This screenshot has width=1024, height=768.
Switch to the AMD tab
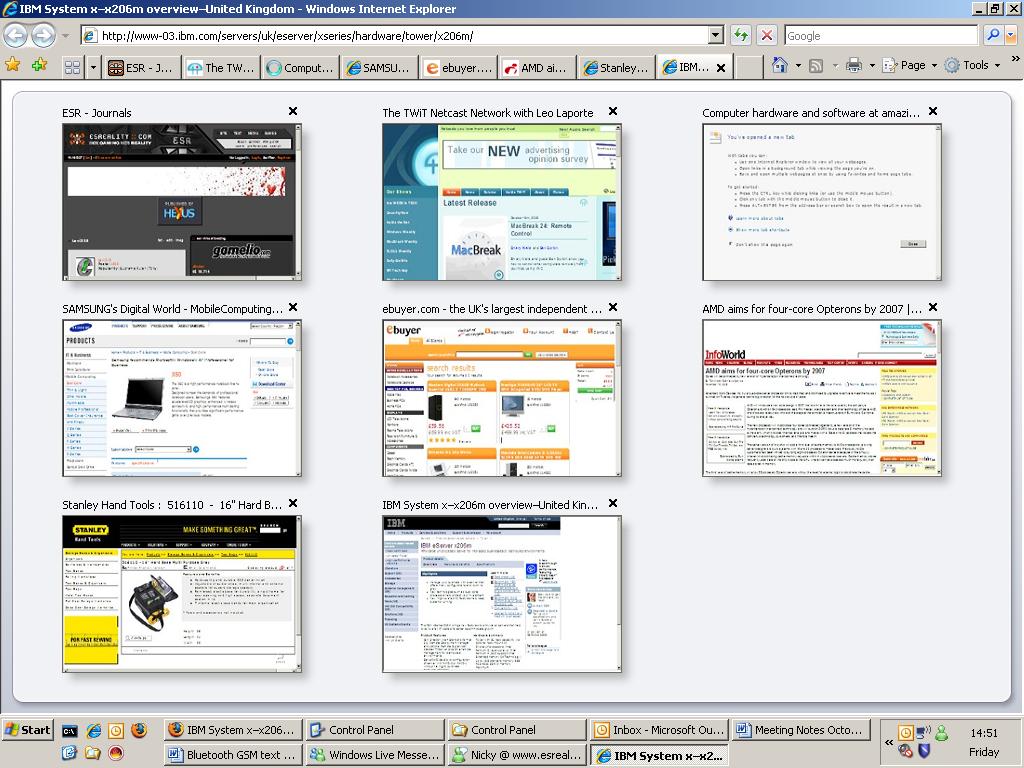click(535, 68)
